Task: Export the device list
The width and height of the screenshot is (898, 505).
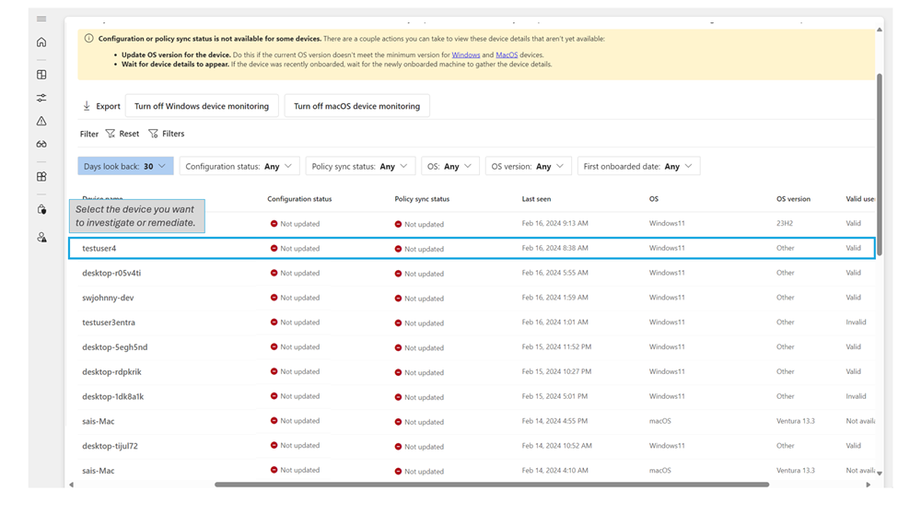Action: click(x=101, y=106)
